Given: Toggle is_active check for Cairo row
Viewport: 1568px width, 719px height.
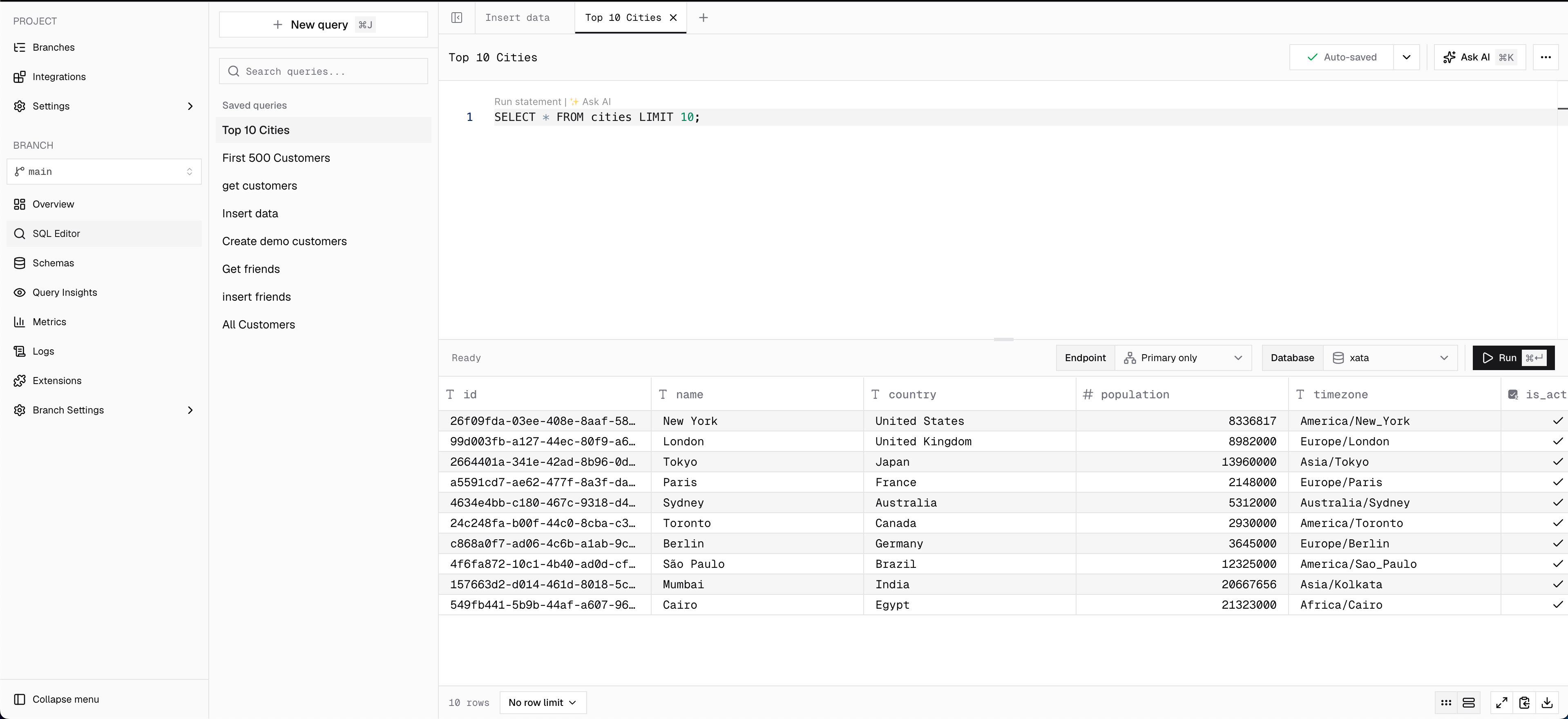Looking at the screenshot, I should point(1557,605).
